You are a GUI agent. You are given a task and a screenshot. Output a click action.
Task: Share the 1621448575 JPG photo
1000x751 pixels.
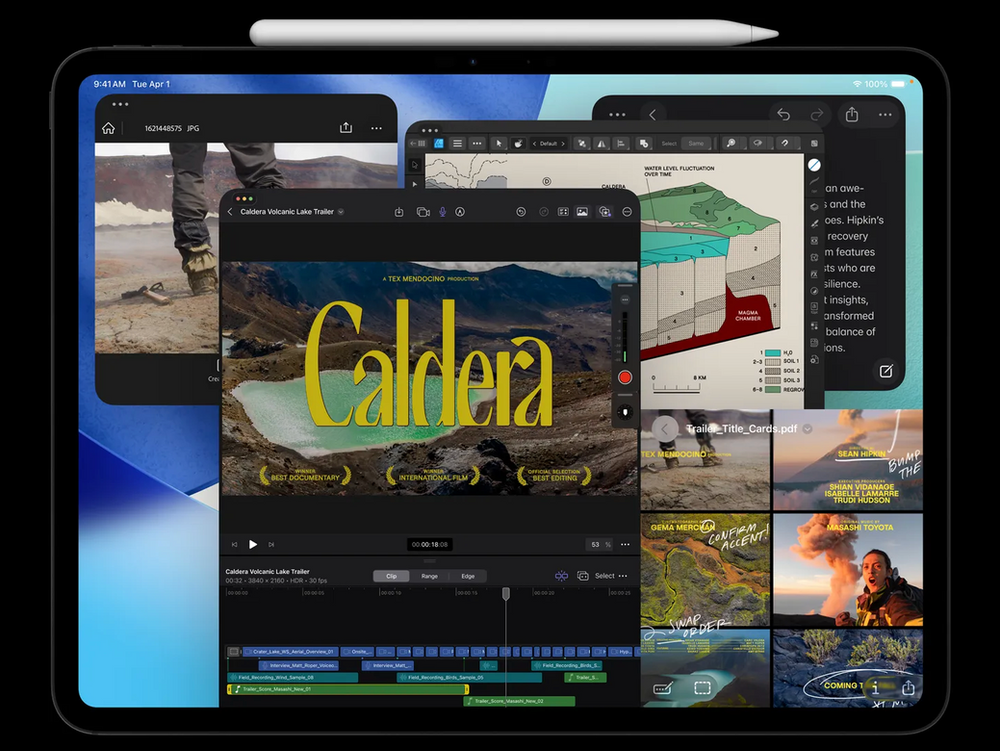pos(346,128)
